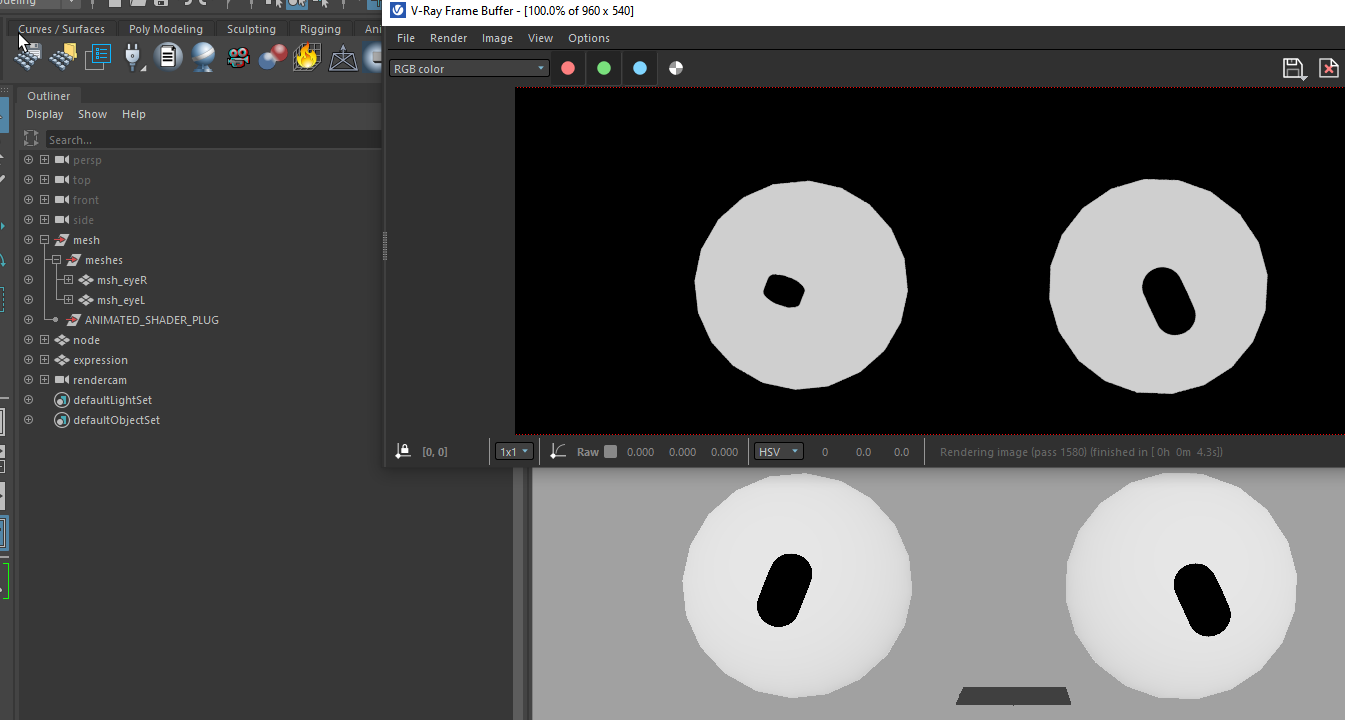The image size is (1345, 720).
Task: Click the defaultObjectSet set icon
Action: coord(62,420)
